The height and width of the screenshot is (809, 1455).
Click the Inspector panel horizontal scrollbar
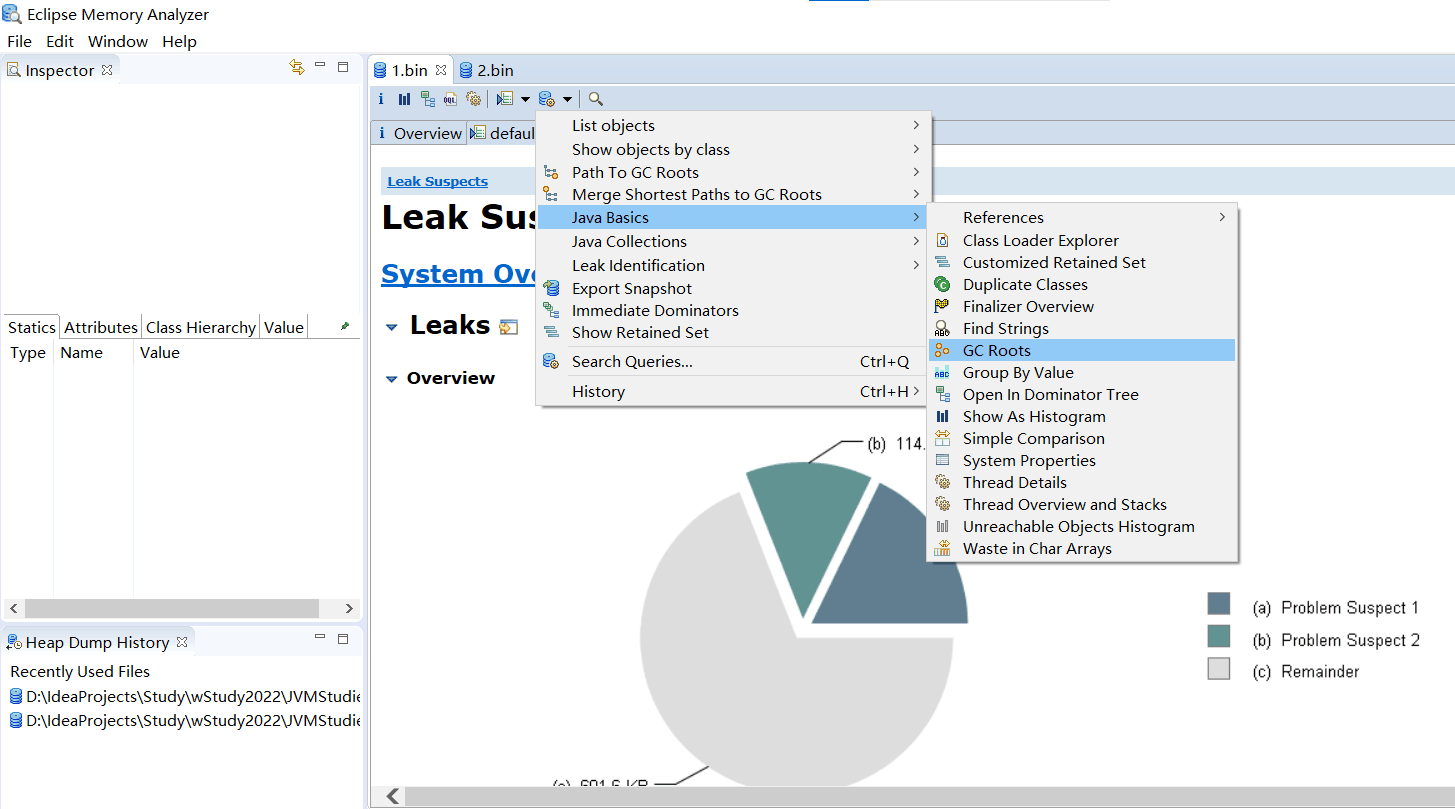click(x=171, y=608)
